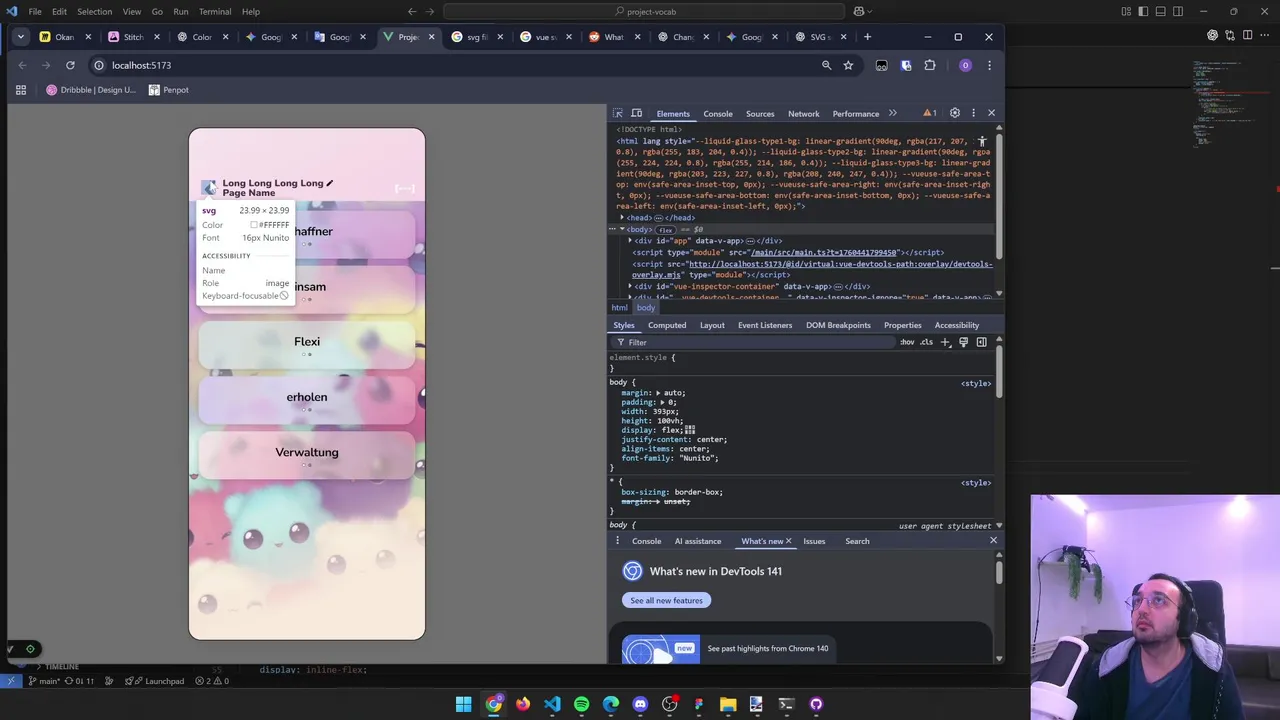Open the Dribbble bookmark
Image resolution: width=1280 pixels, height=720 pixels.
pos(90,90)
